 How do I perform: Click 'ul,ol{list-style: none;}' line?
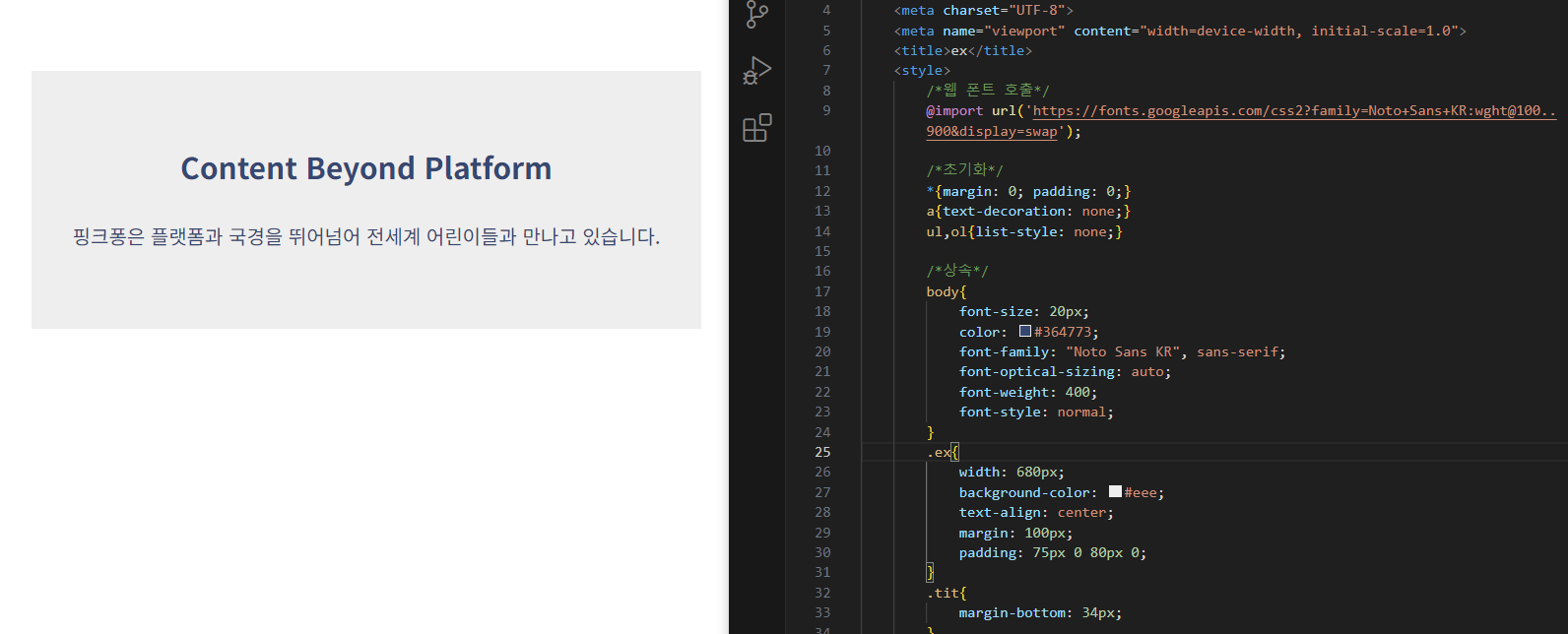click(x=1024, y=231)
